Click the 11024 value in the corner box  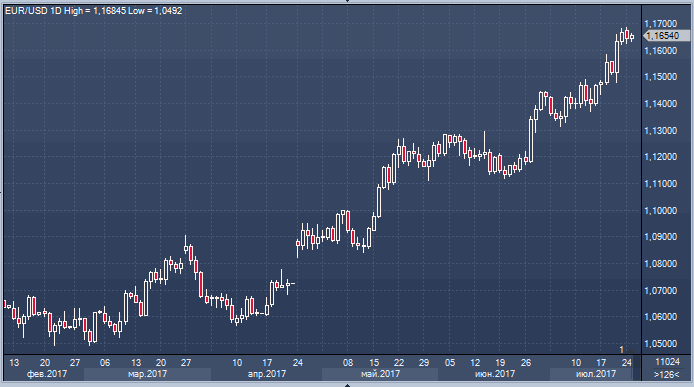[667, 362]
